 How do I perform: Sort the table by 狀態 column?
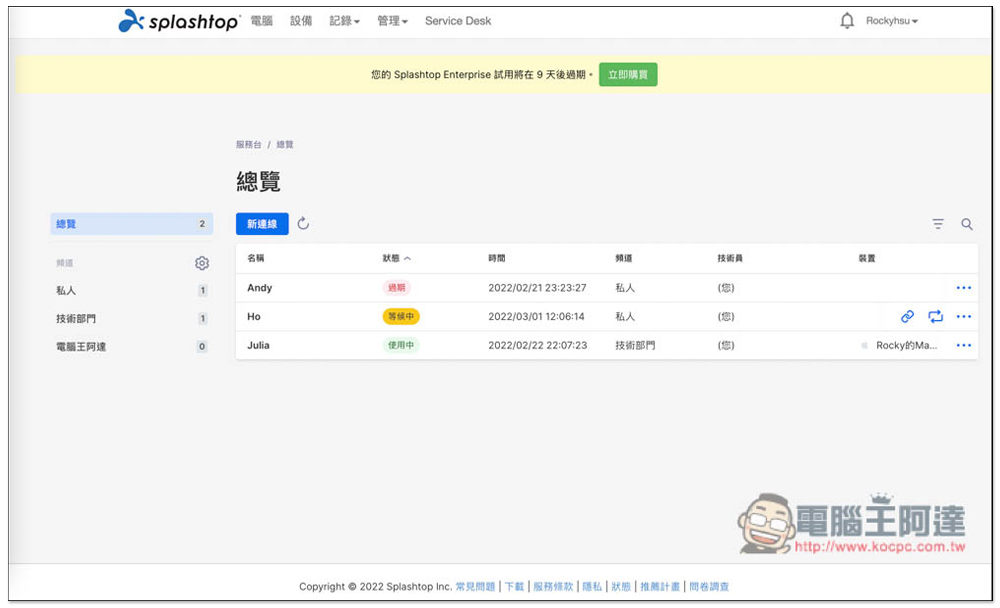(x=397, y=258)
